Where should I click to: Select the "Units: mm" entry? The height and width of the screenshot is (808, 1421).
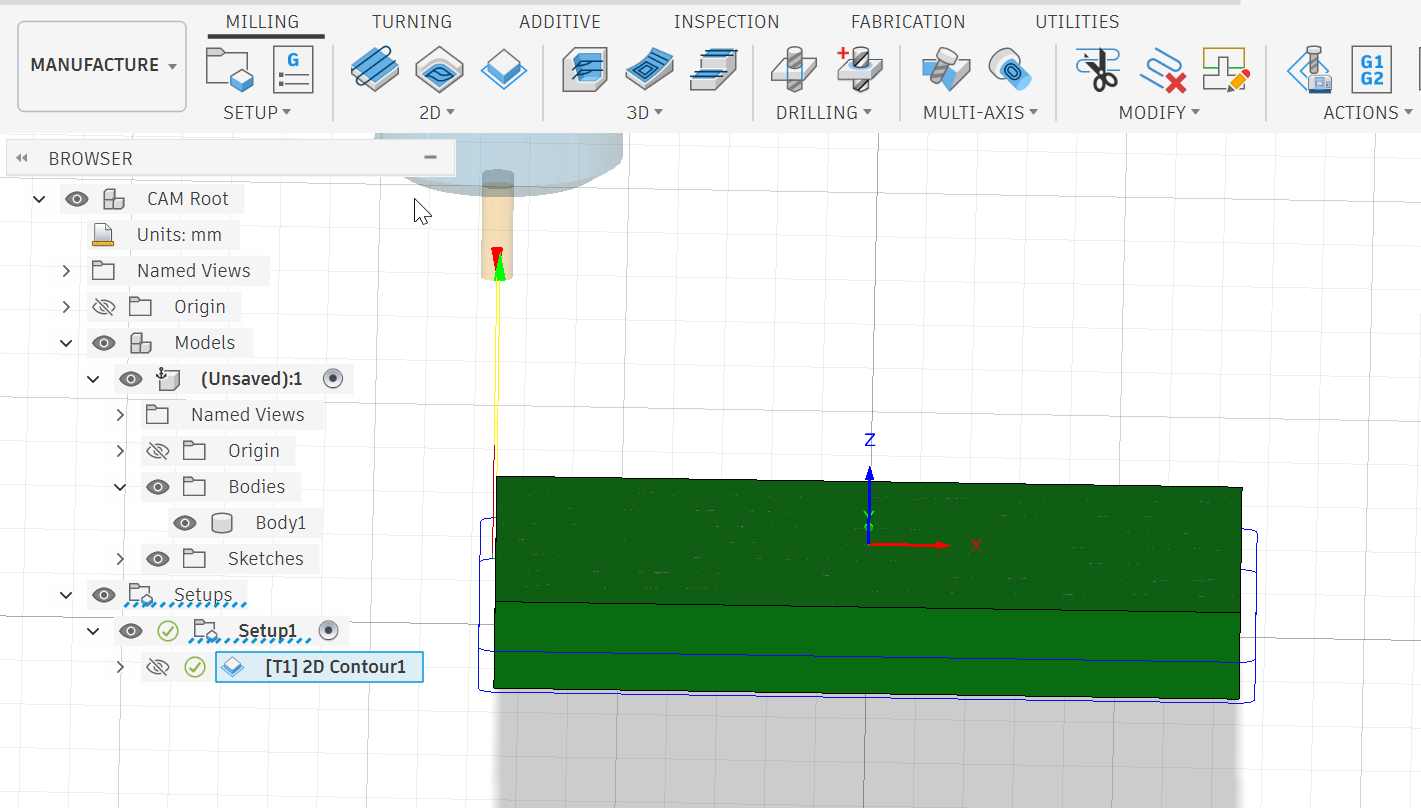point(180,235)
